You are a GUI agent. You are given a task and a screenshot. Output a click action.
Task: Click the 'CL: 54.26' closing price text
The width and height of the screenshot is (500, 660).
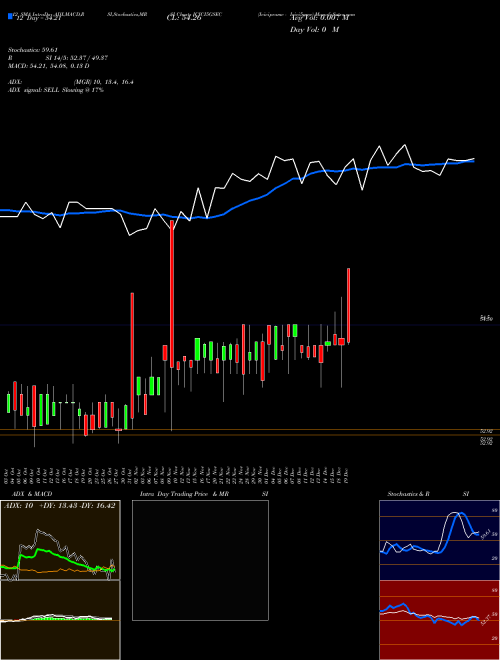[184, 18]
